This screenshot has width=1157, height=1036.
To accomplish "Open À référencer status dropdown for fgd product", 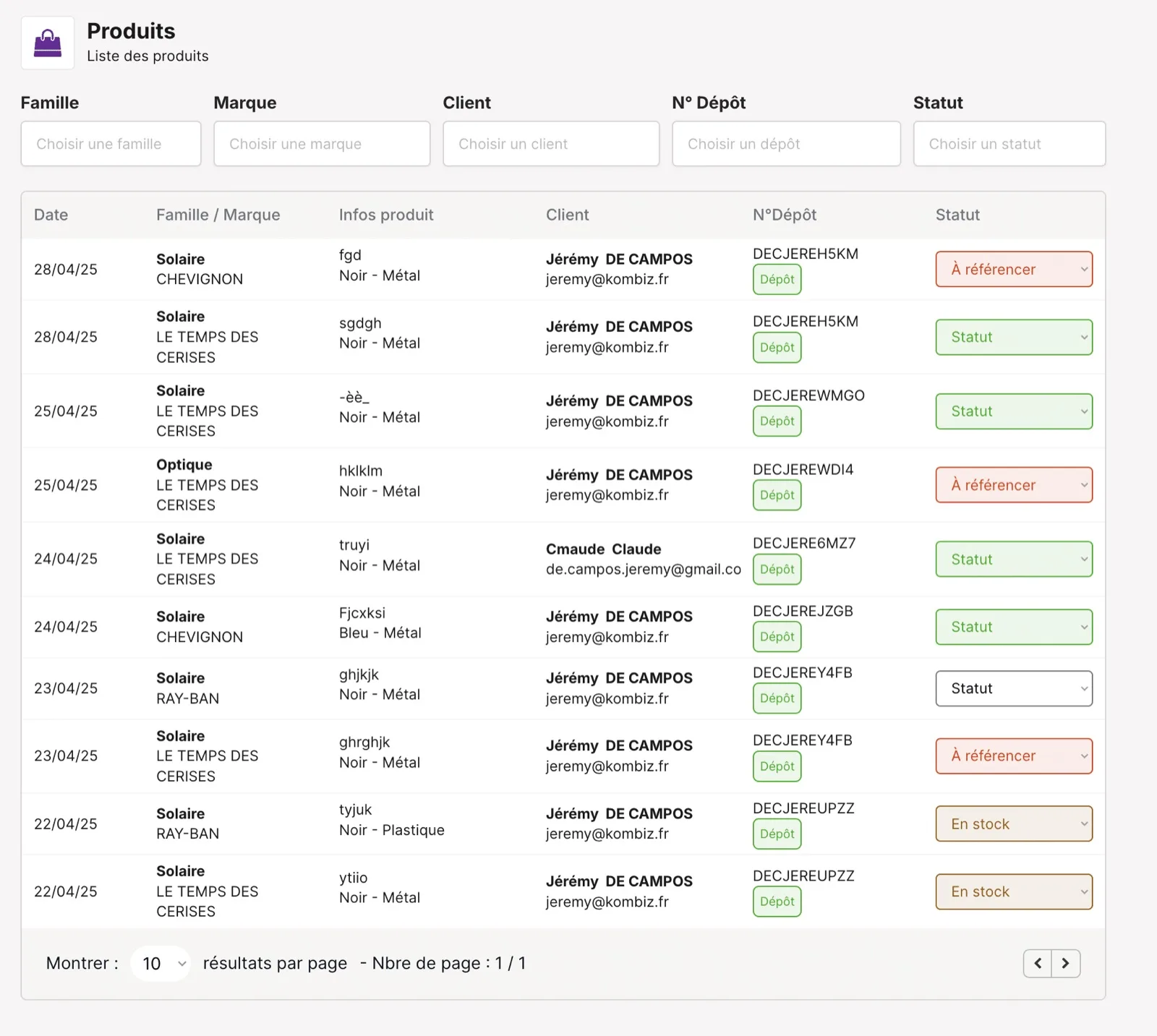I will tap(1014, 270).
